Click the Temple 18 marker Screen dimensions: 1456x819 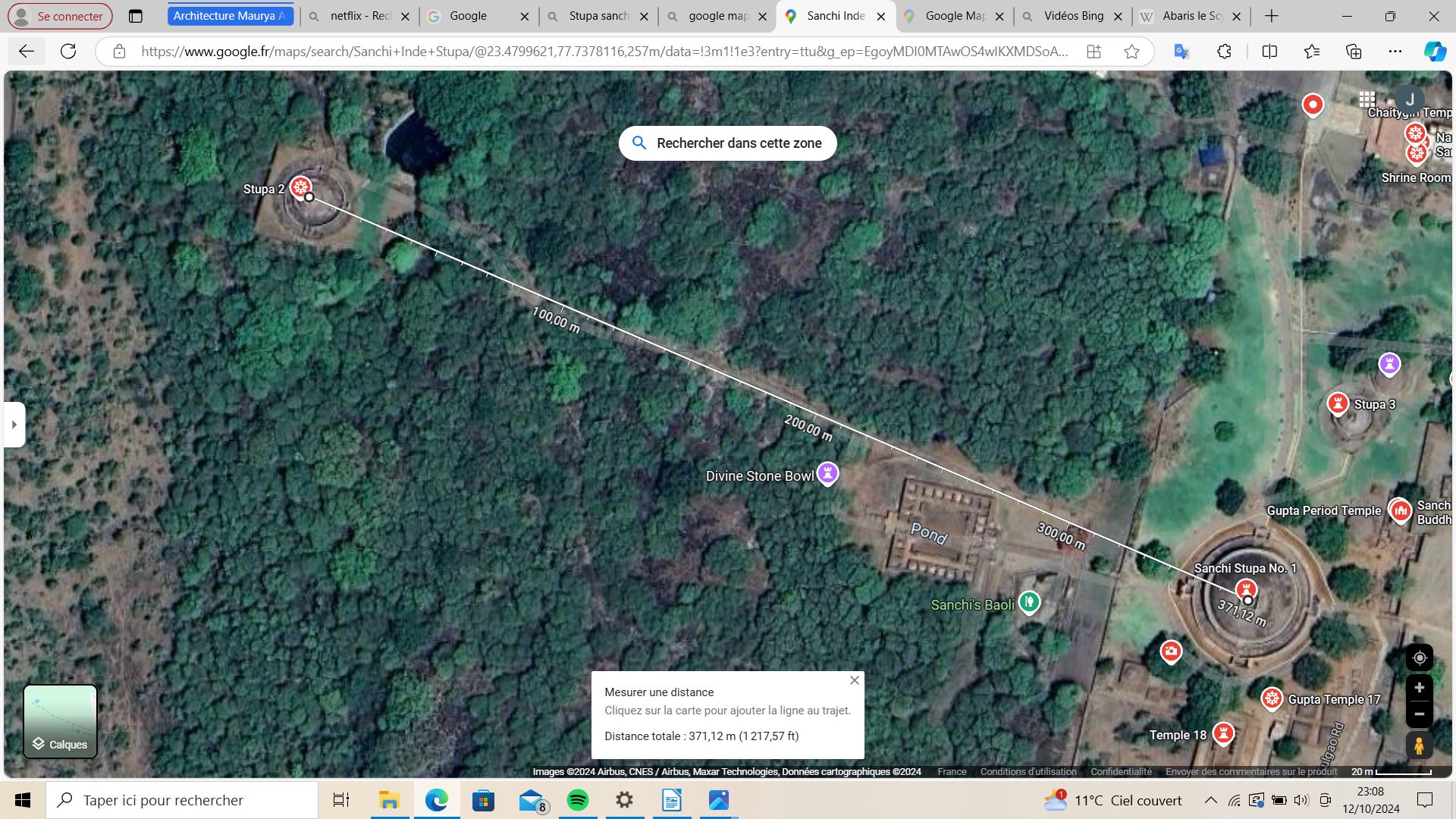pyautogui.click(x=1223, y=733)
